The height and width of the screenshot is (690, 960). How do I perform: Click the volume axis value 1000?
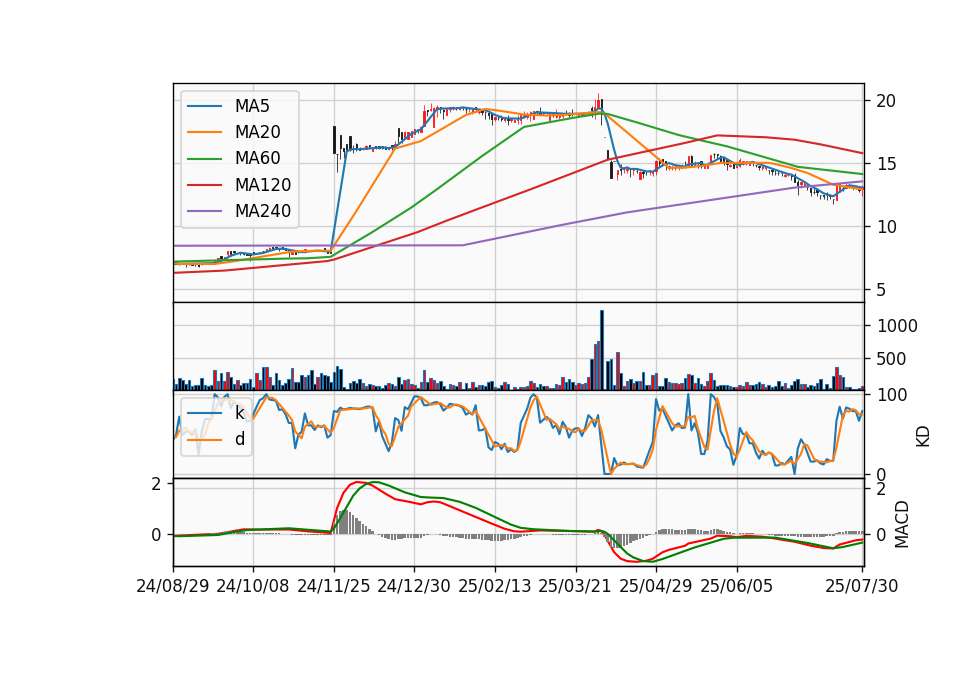tap(897, 326)
